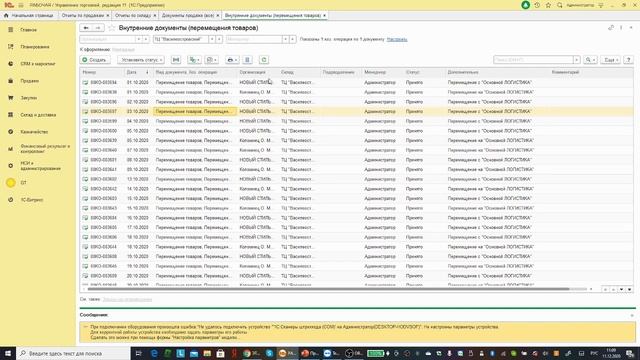Open Microsoft Edge from taskbar
The image size is (640, 360).
pos(154,353)
